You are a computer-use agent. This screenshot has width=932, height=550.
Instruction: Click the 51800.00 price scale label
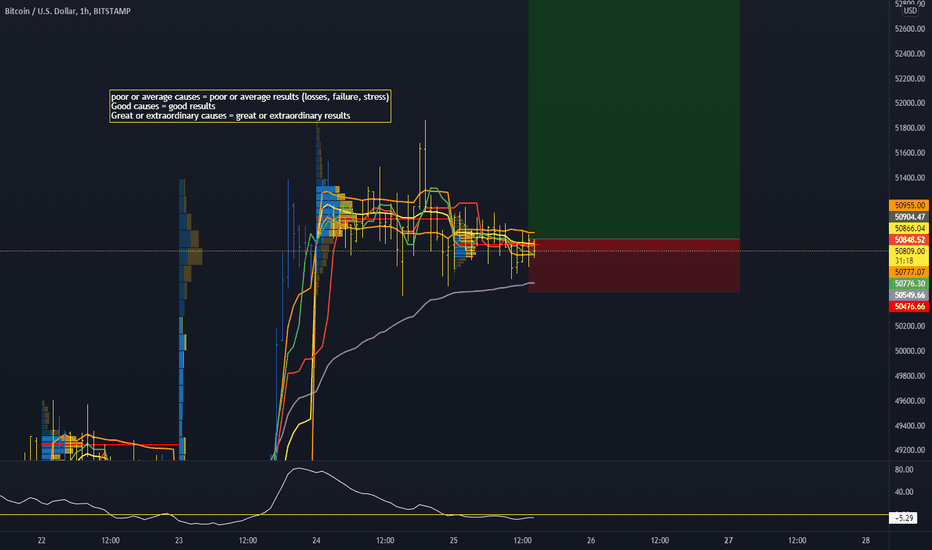click(909, 128)
